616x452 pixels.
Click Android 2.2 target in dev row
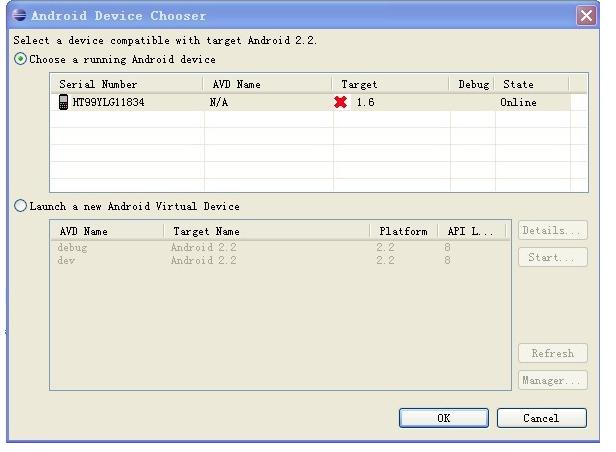tap(204, 260)
